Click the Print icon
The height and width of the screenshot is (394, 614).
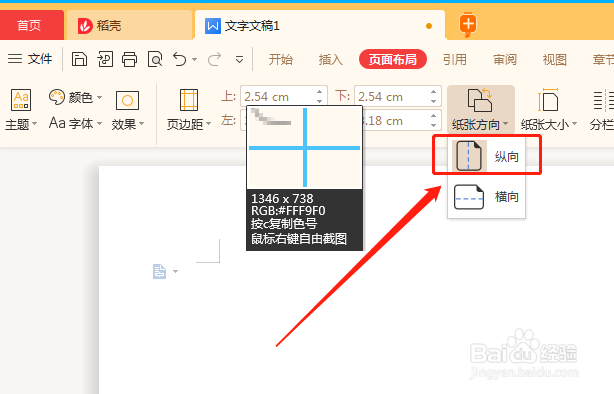tap(129, 60)
